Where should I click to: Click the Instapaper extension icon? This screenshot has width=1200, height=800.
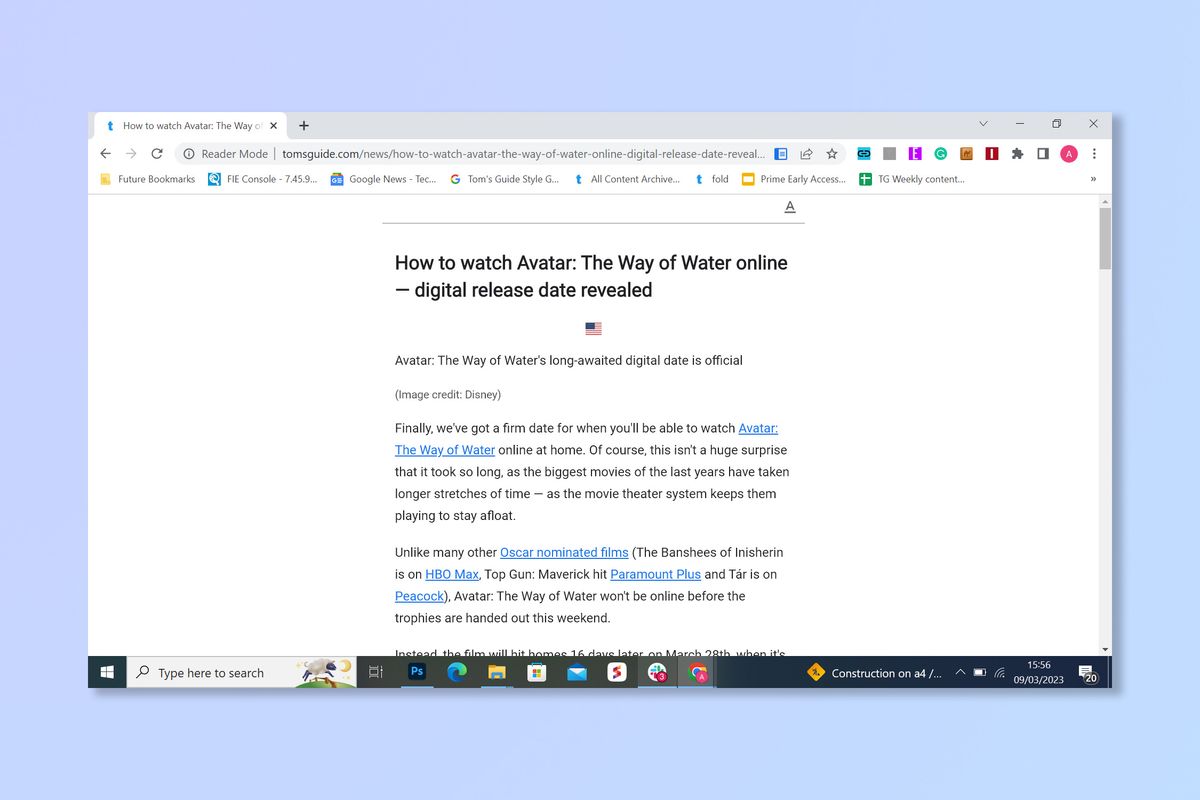coord(991,153)
